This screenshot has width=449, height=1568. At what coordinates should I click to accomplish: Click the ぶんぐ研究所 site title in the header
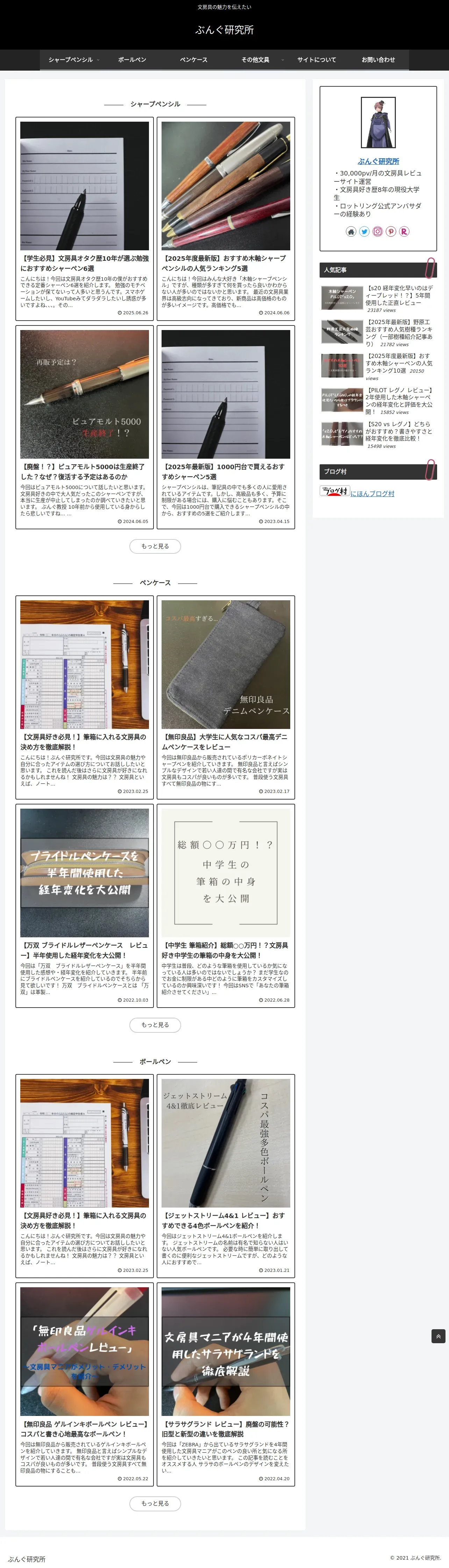coord(224,30)
